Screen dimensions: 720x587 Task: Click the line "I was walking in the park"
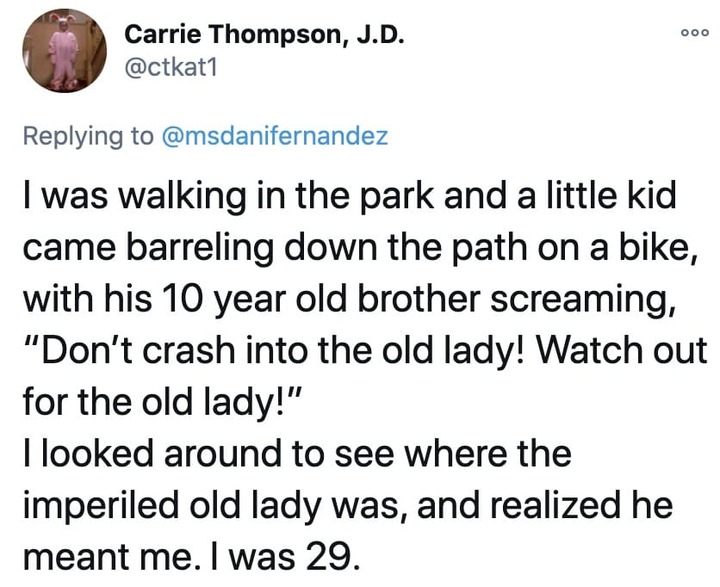pos(350,196)
